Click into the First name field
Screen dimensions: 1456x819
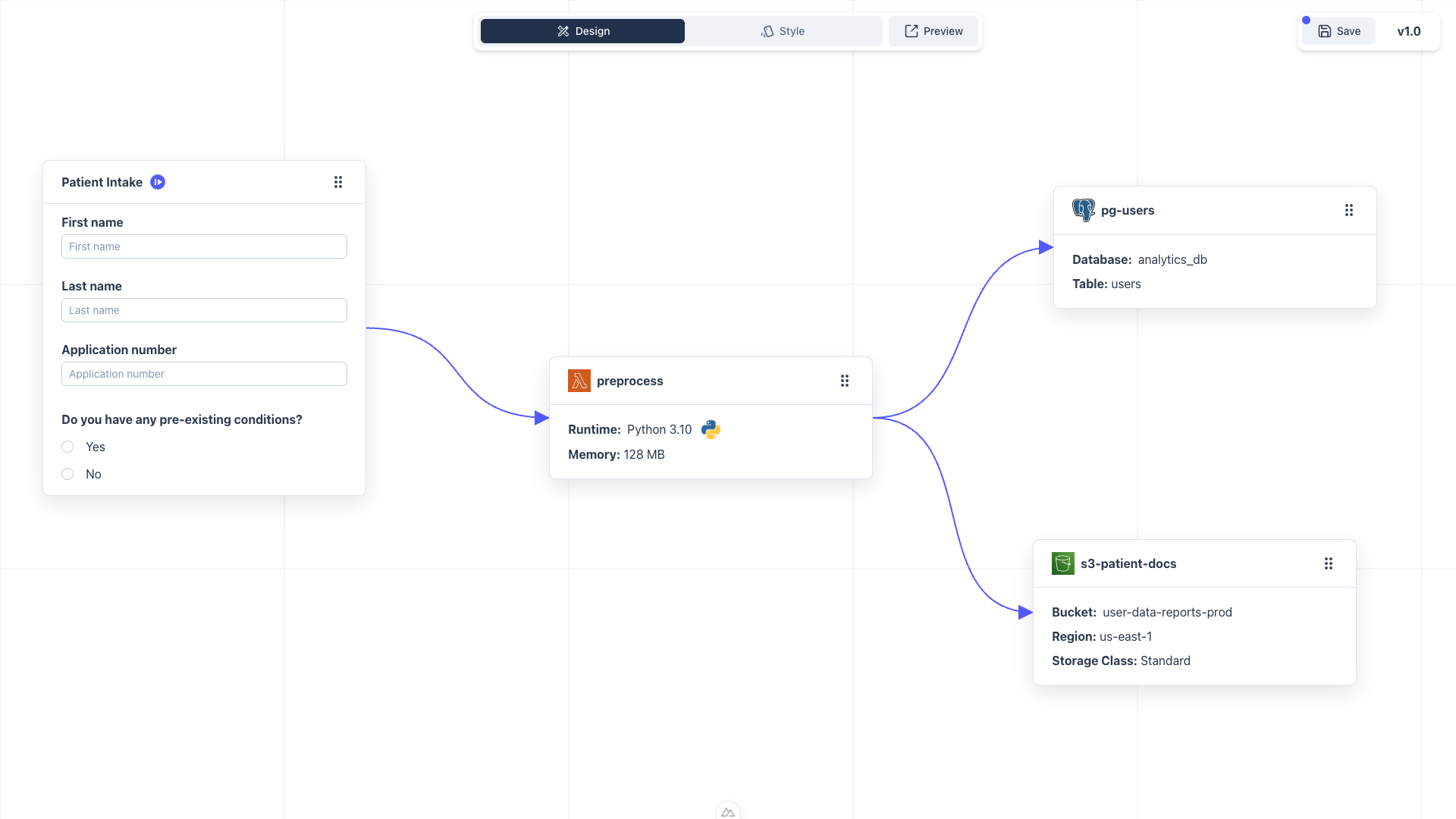(203, 246)
